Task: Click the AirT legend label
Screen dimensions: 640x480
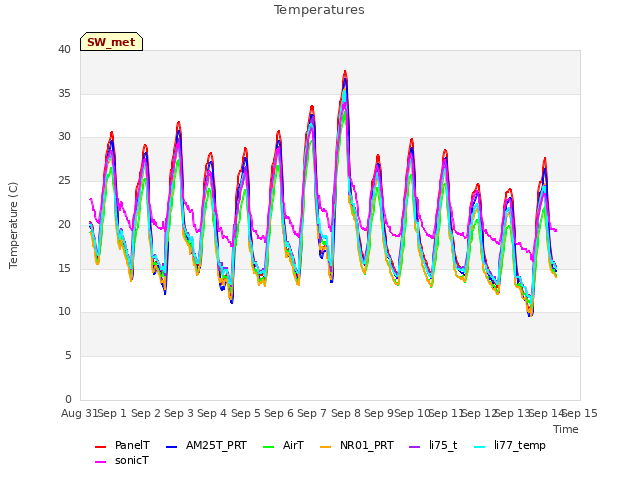Action: click(x=293, y=445)
